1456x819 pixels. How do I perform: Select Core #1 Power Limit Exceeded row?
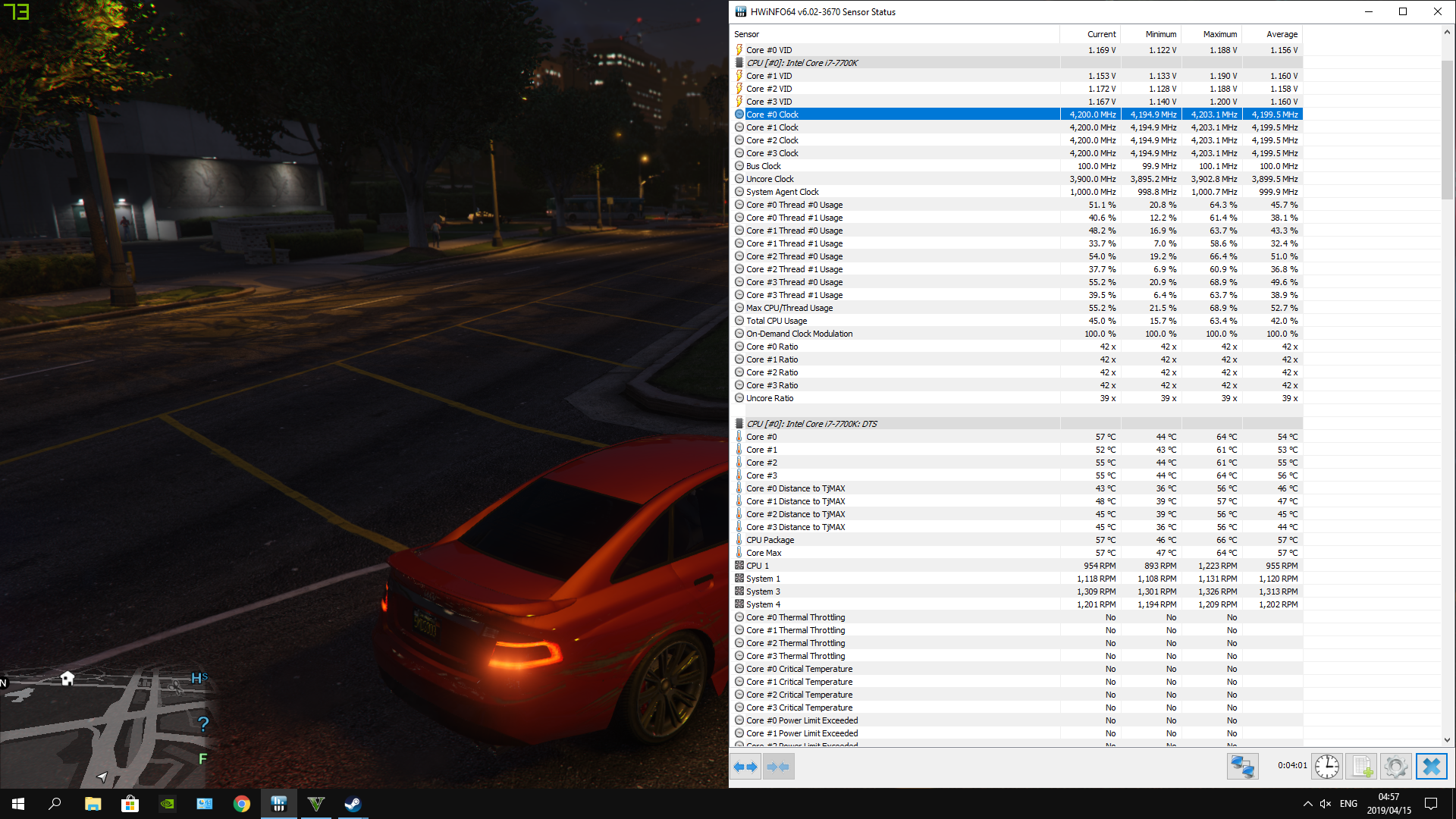click(x=1017, y=733)
